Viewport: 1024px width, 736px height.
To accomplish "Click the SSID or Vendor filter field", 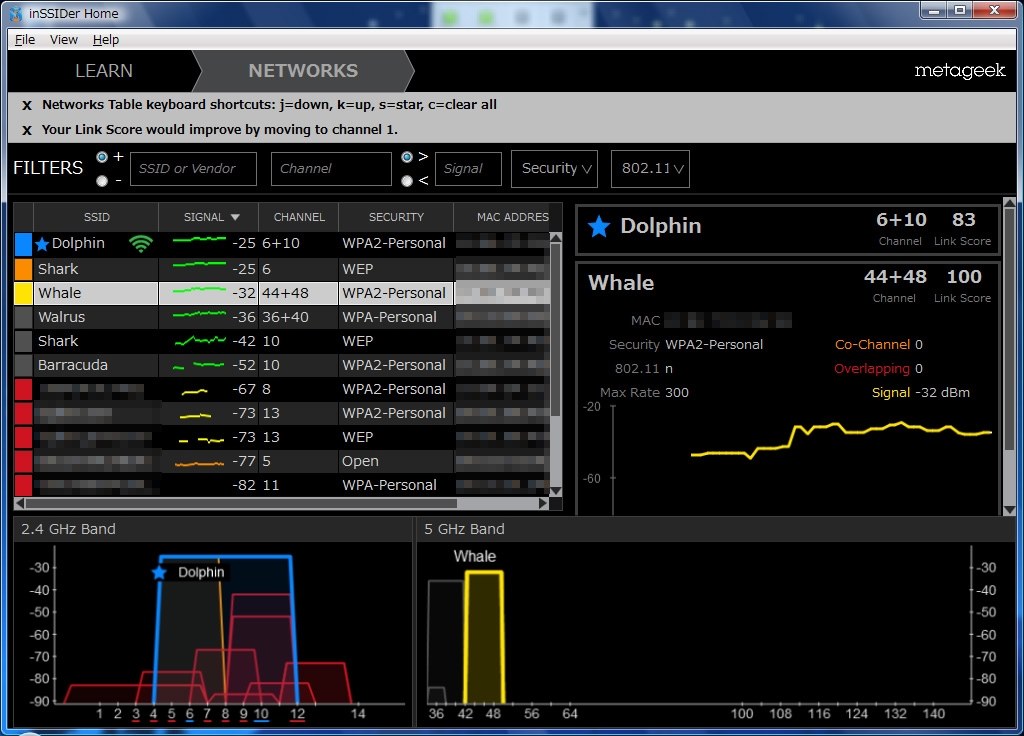I will point(193,169).
